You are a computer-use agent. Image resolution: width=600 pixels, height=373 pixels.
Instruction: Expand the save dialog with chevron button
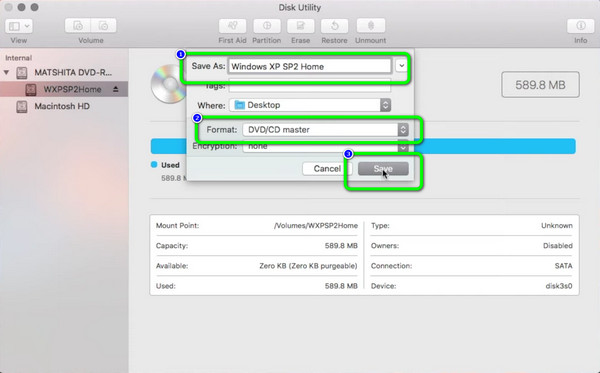tap(401, 66)
